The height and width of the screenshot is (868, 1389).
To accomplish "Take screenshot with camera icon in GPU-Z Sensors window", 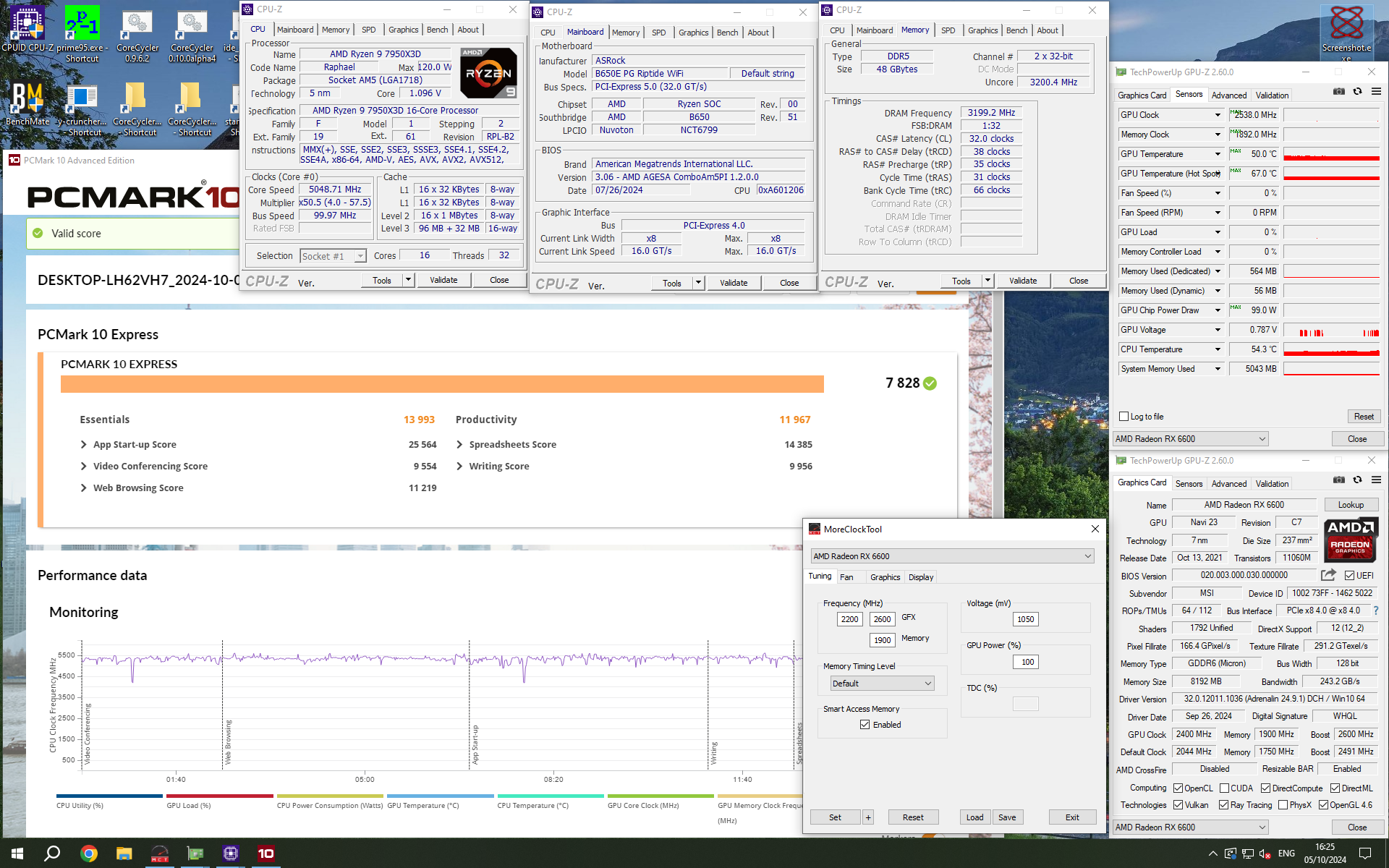I will pos(1339,92).
